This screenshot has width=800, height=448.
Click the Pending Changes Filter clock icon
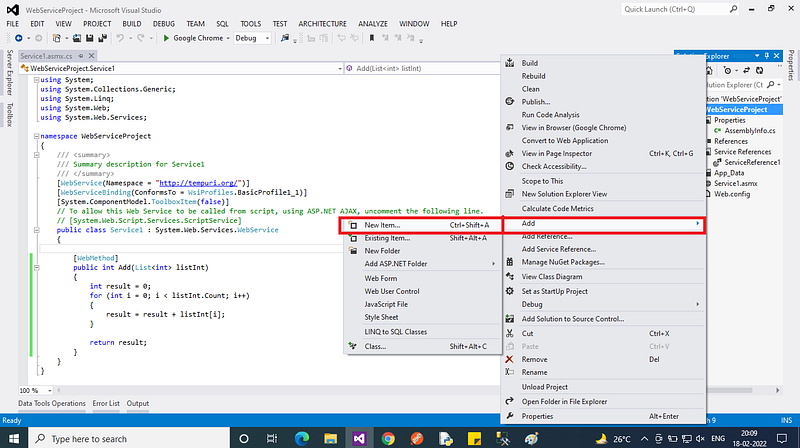tap(727, 70)
